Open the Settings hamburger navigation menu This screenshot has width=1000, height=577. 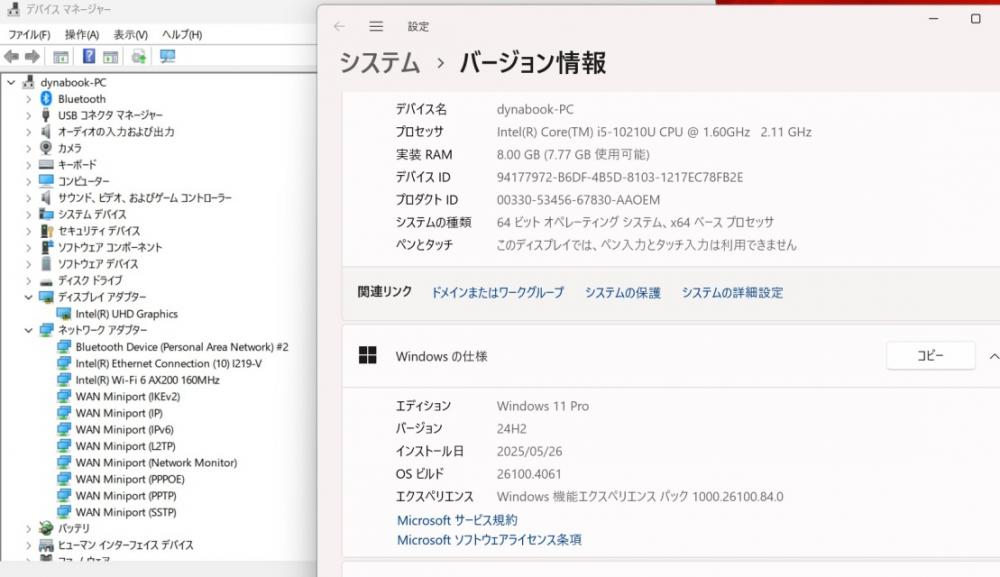pyautogui.click(x=376, y=27)
